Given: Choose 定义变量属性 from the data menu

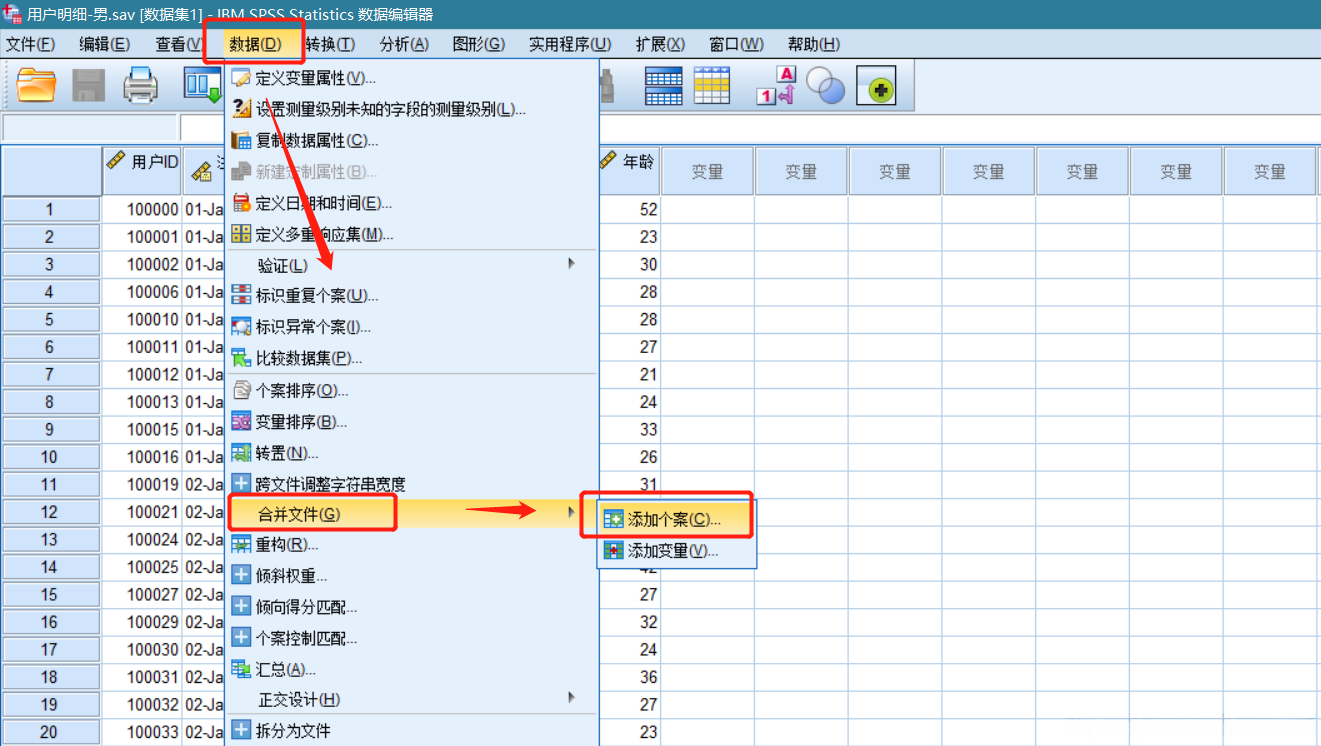Looking at the screenshot, I should pyautogui.click(x=412, y=78).
